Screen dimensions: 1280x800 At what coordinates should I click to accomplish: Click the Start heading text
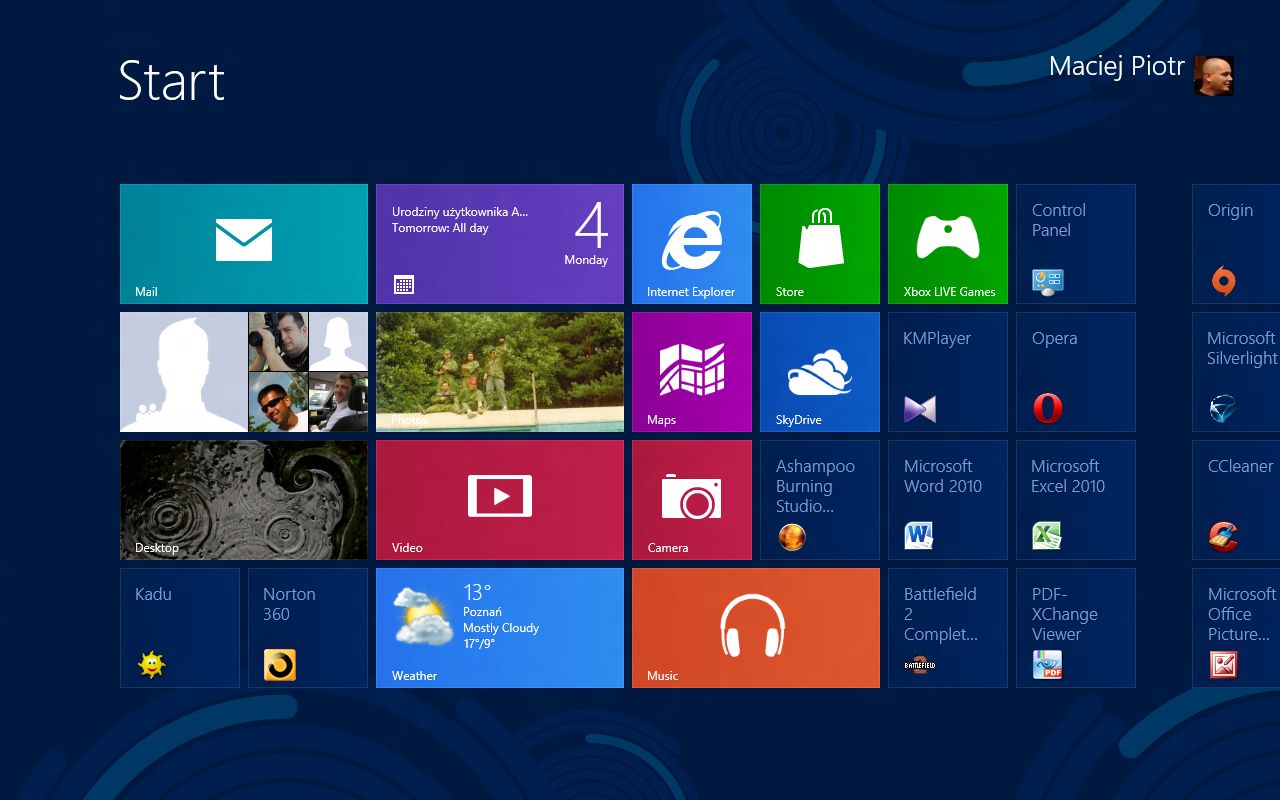[x=172, y=81]
